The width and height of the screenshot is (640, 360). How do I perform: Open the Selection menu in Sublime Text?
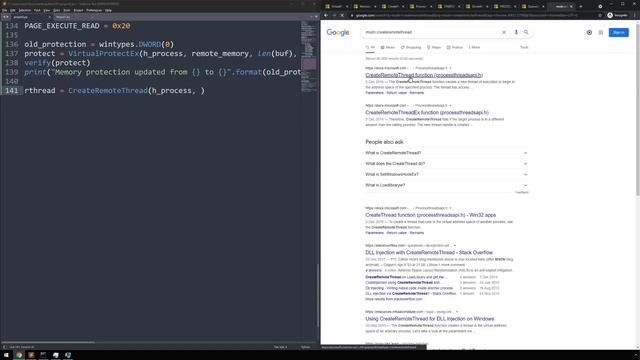tap(24, 10)
